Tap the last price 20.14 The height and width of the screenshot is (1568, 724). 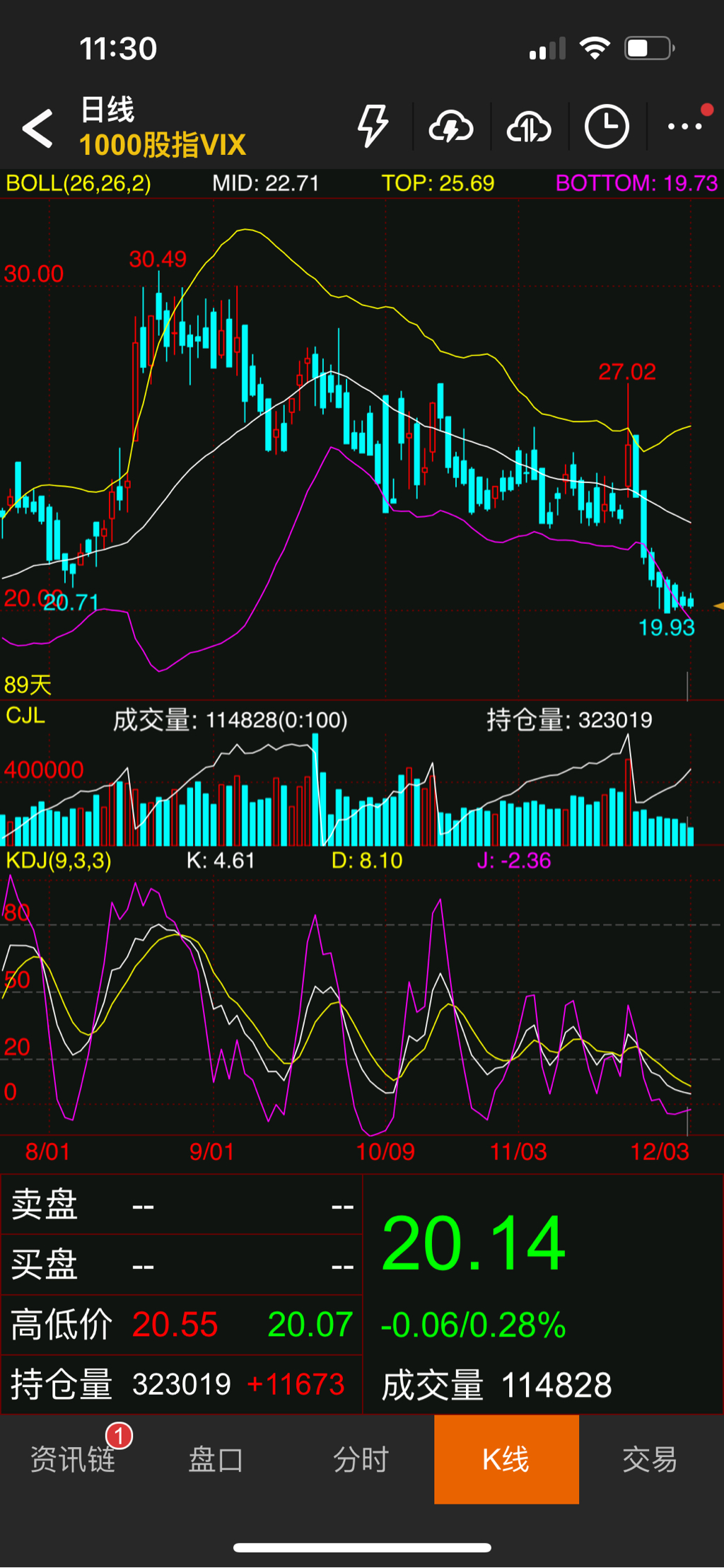pyautogui.click(x=473, y=1243)
